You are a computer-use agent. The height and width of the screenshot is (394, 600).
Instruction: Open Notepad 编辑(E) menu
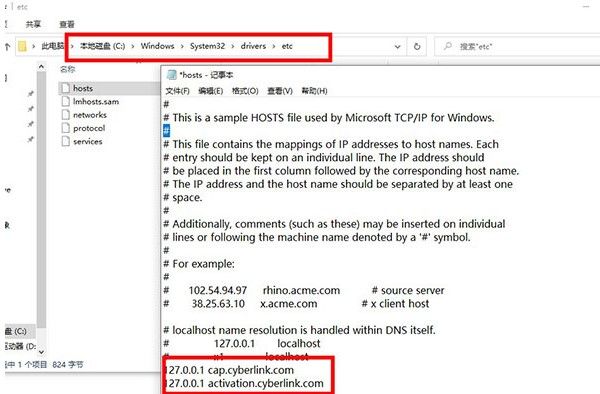211,91
